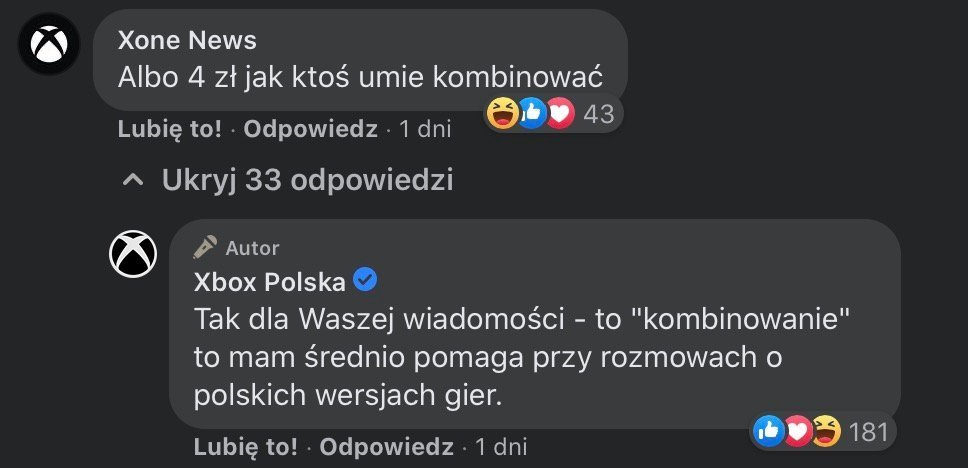Collapse replies via "Ukryj 33 odpowiedzi"
968x468 pixels.
(288, 180)
